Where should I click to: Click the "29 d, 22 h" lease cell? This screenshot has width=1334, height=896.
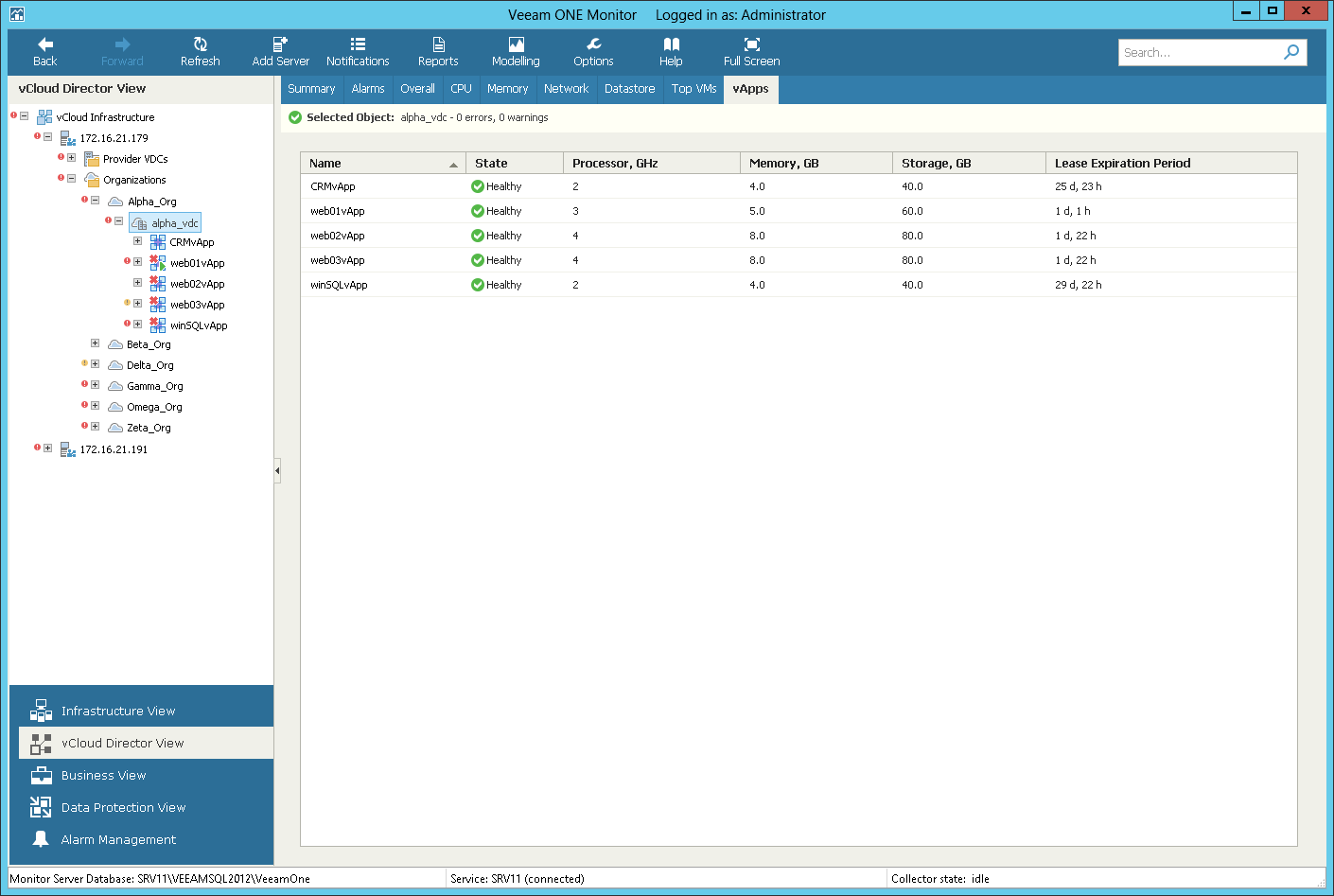1079,285
